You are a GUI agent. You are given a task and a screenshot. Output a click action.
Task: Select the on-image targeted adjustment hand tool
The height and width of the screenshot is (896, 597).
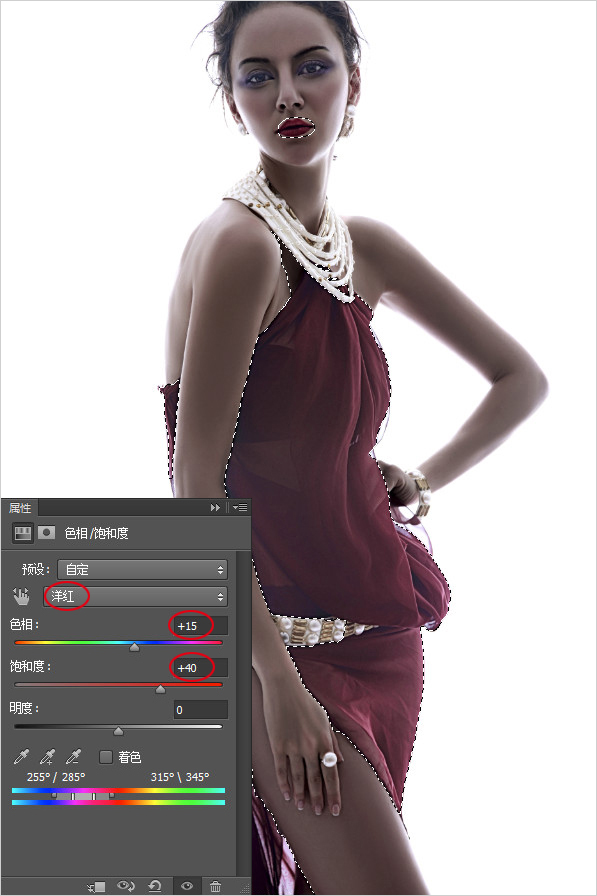(21, 597)
